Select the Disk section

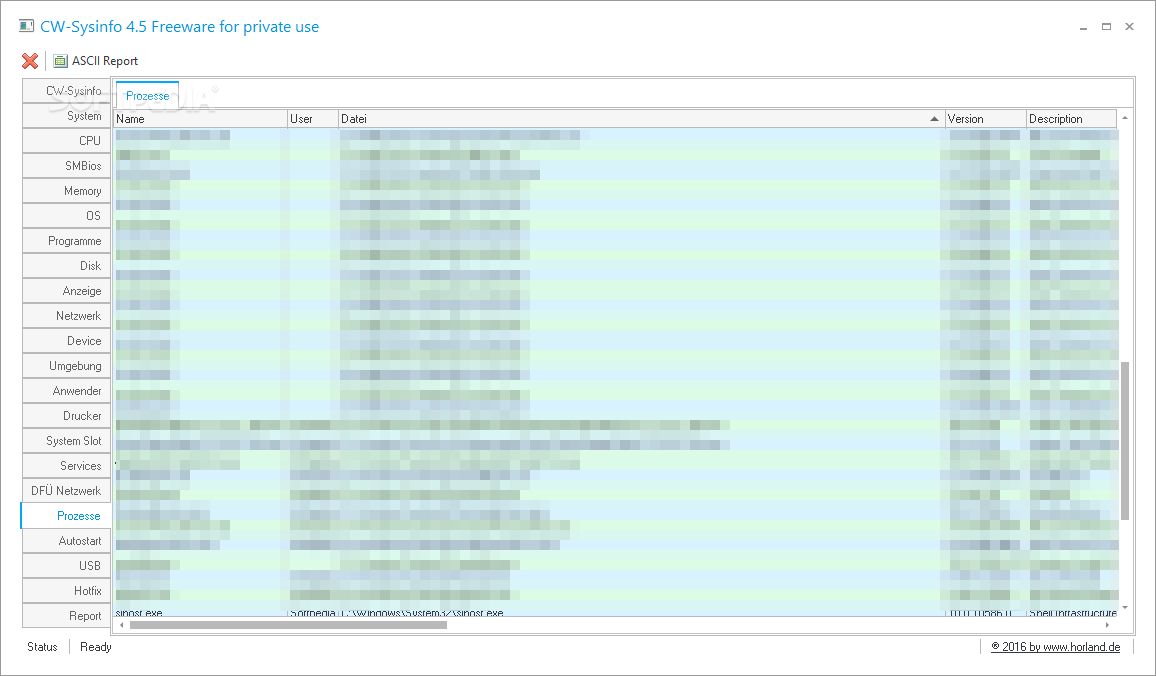pos(66,266)
